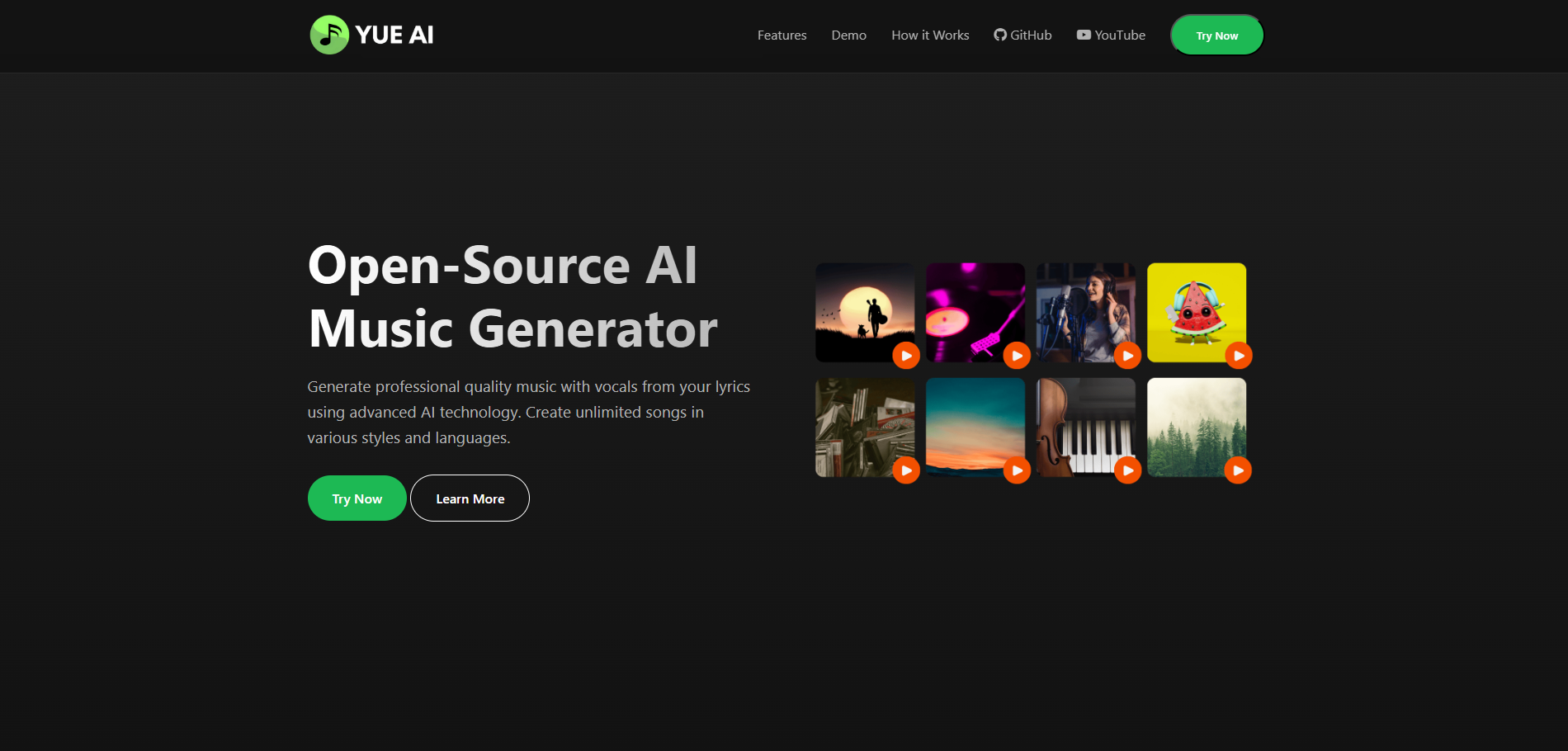Image resolution: width=1568 pixels, height=751 pixels.
Task: Visit the YouTube link in header
Action: pos(1111,35)
